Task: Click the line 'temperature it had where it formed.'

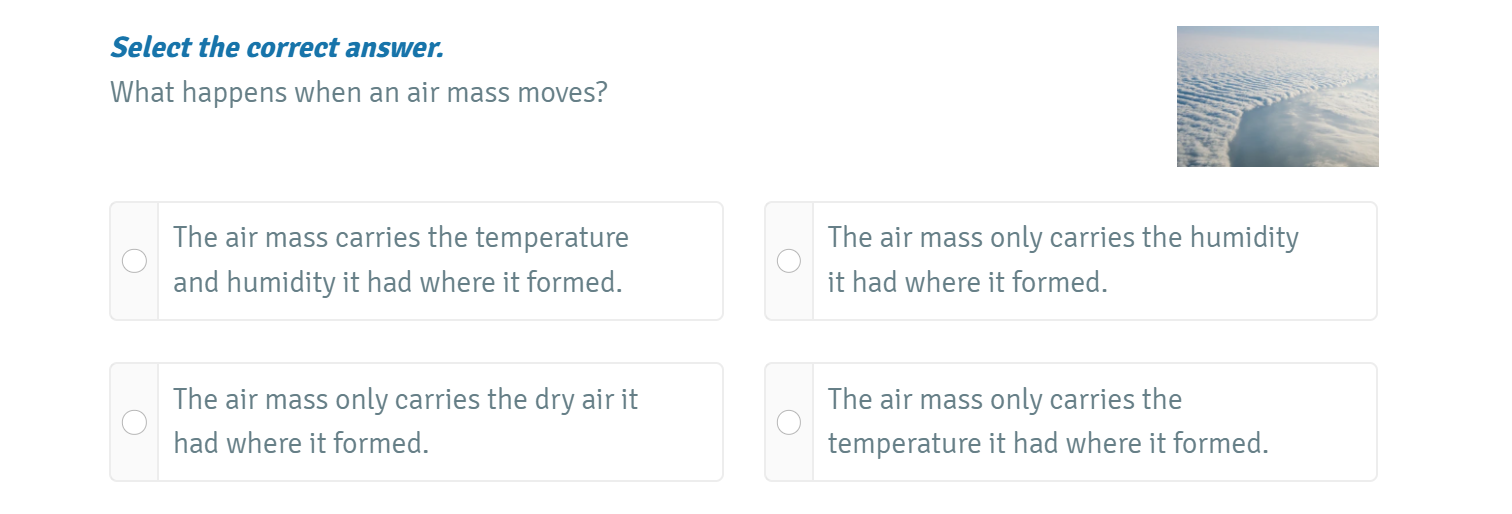Action: click(x=1048, y=443)
